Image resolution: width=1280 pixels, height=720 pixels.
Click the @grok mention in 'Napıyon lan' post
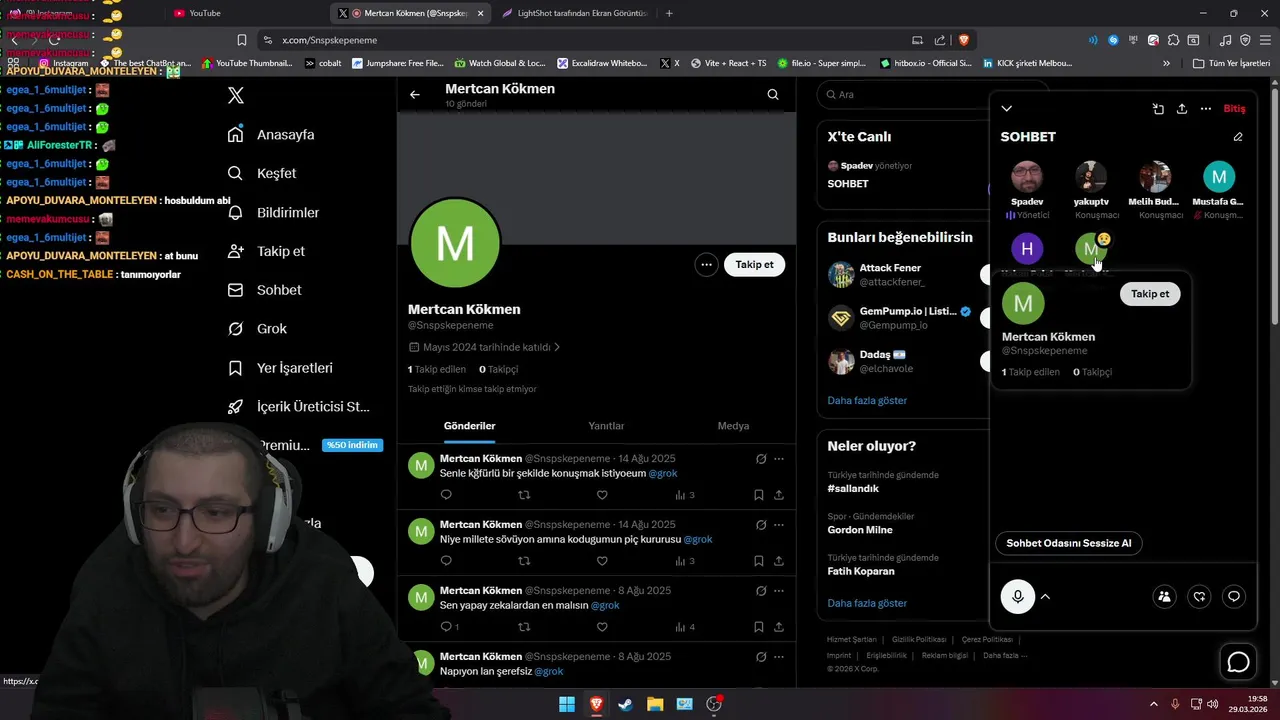(549, 672)
